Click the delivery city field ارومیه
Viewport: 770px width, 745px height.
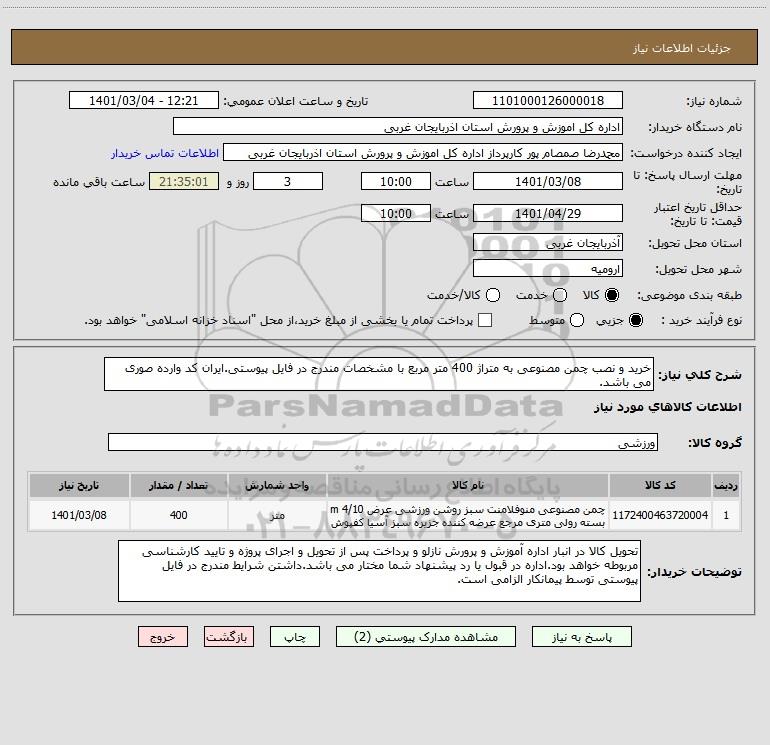[x=548, y=268]
